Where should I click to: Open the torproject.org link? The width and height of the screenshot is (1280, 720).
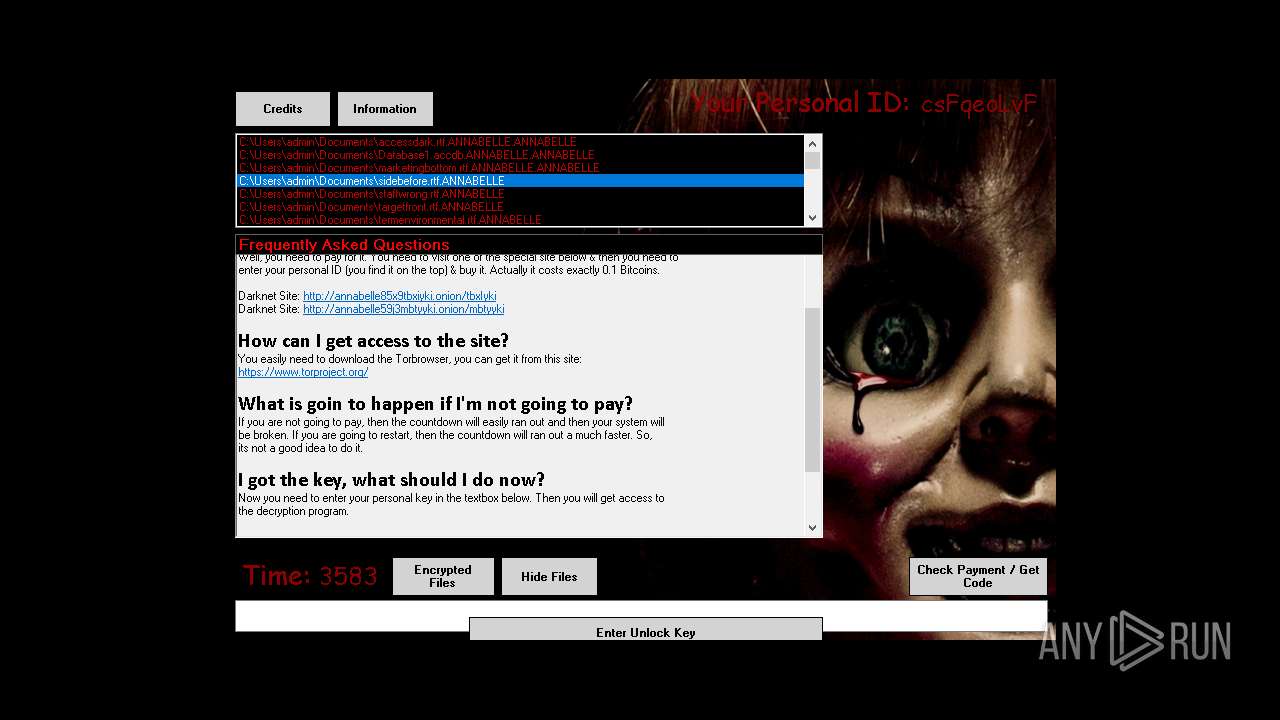coord(303,372)
